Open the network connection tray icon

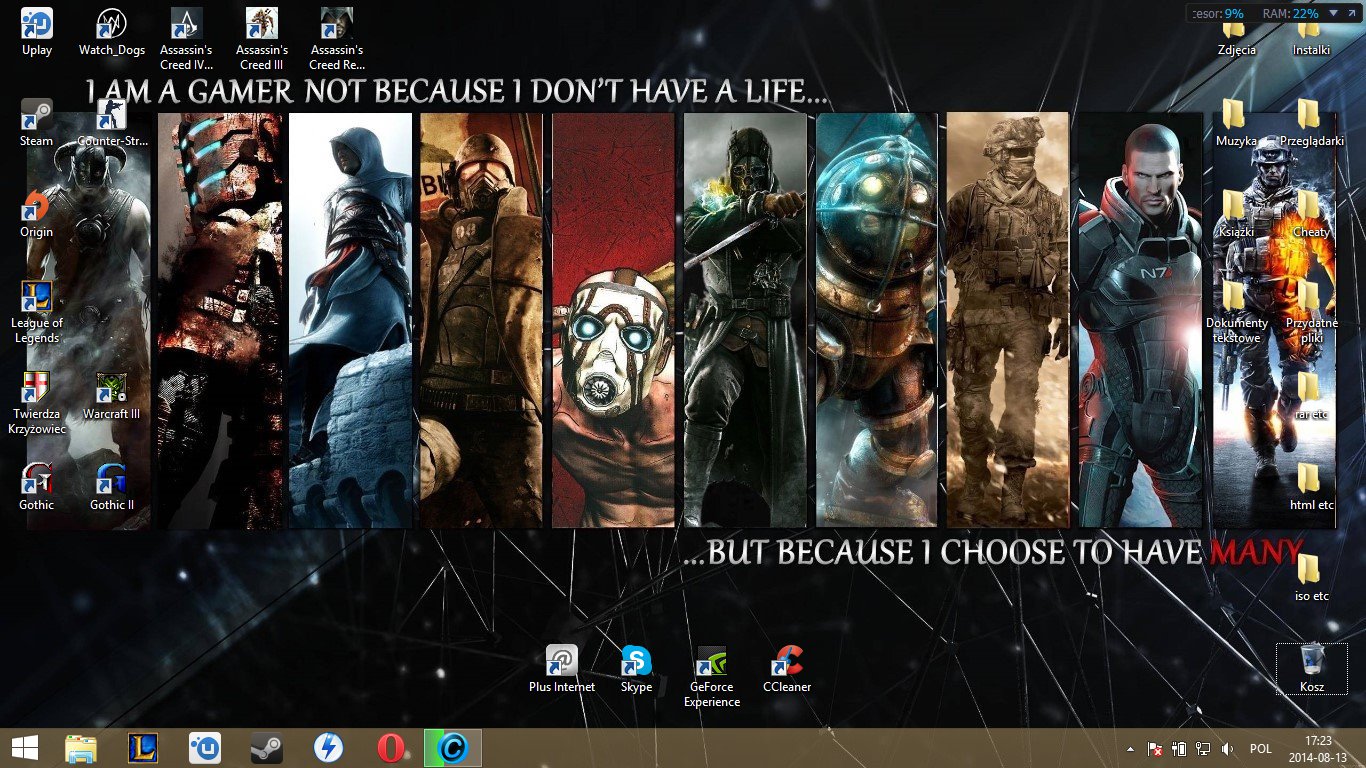[1203, 749]
